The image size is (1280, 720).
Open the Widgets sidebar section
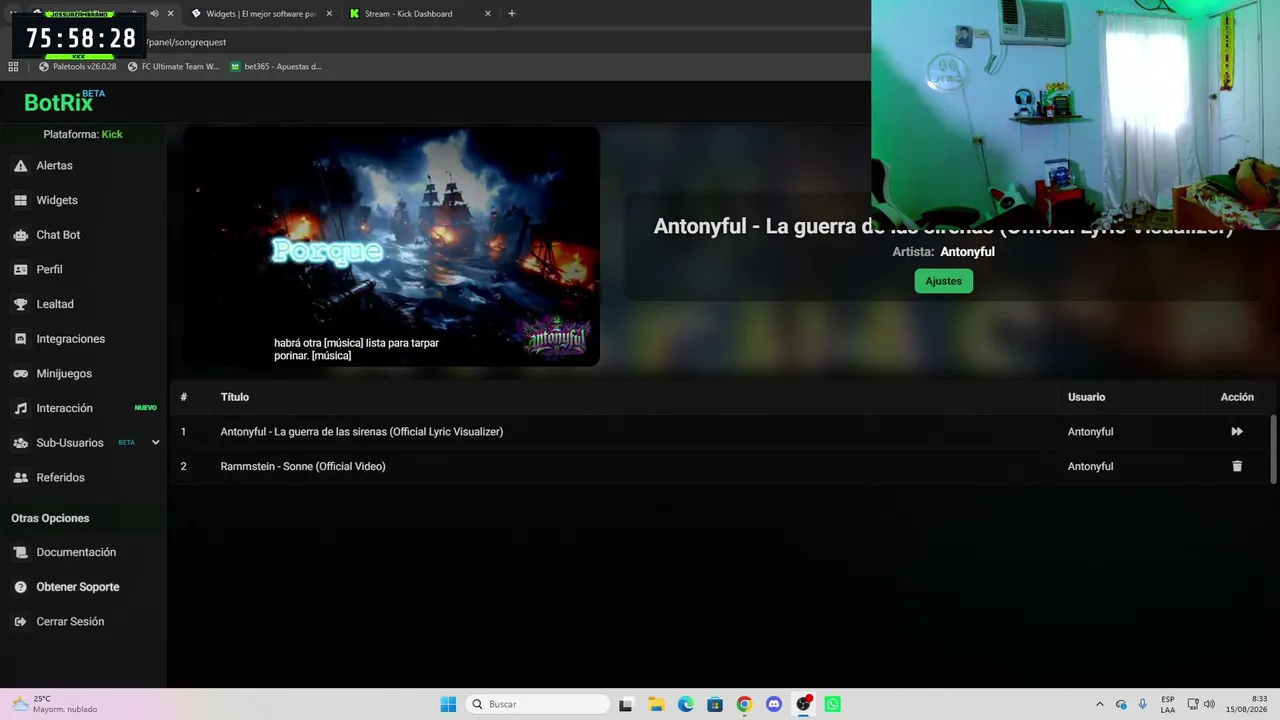click(57, 200)
